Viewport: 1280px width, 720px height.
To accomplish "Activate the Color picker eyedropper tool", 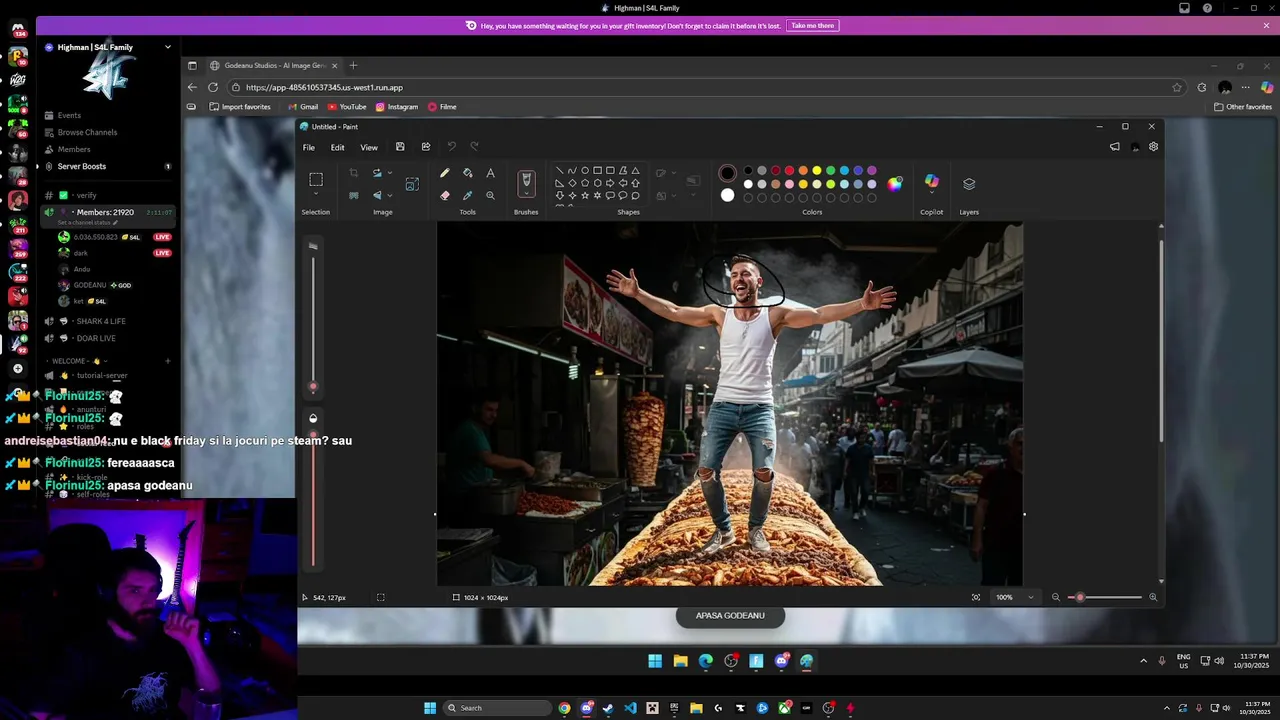I will pos(467,196).
